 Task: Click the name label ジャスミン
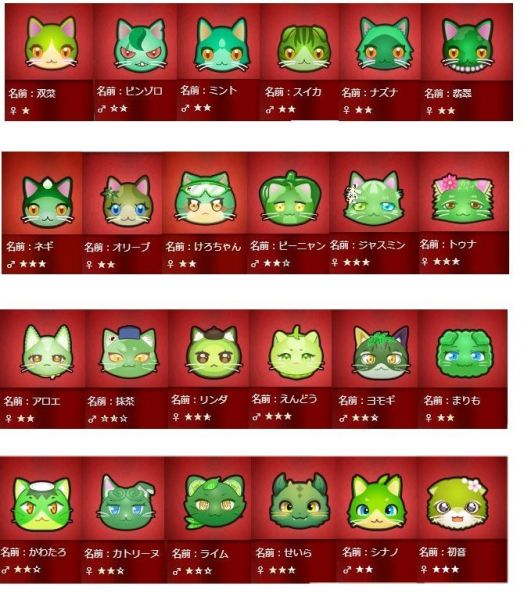[x=382, y=245]
